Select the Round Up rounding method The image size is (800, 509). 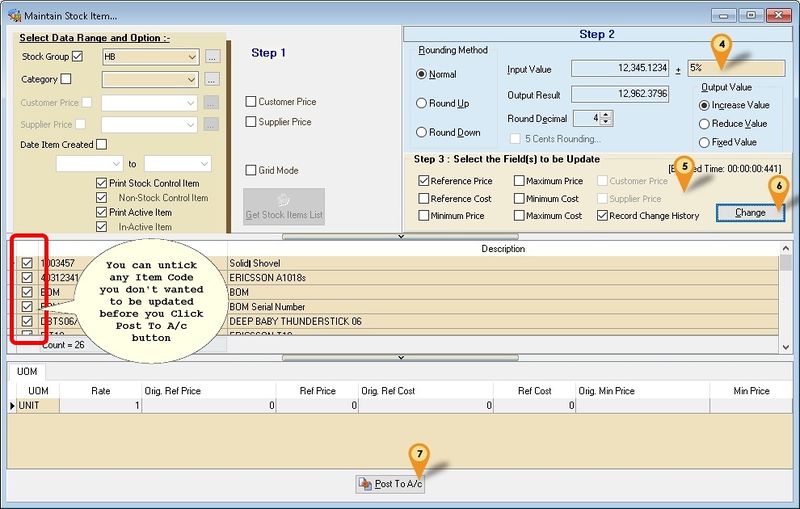[421, 103]
